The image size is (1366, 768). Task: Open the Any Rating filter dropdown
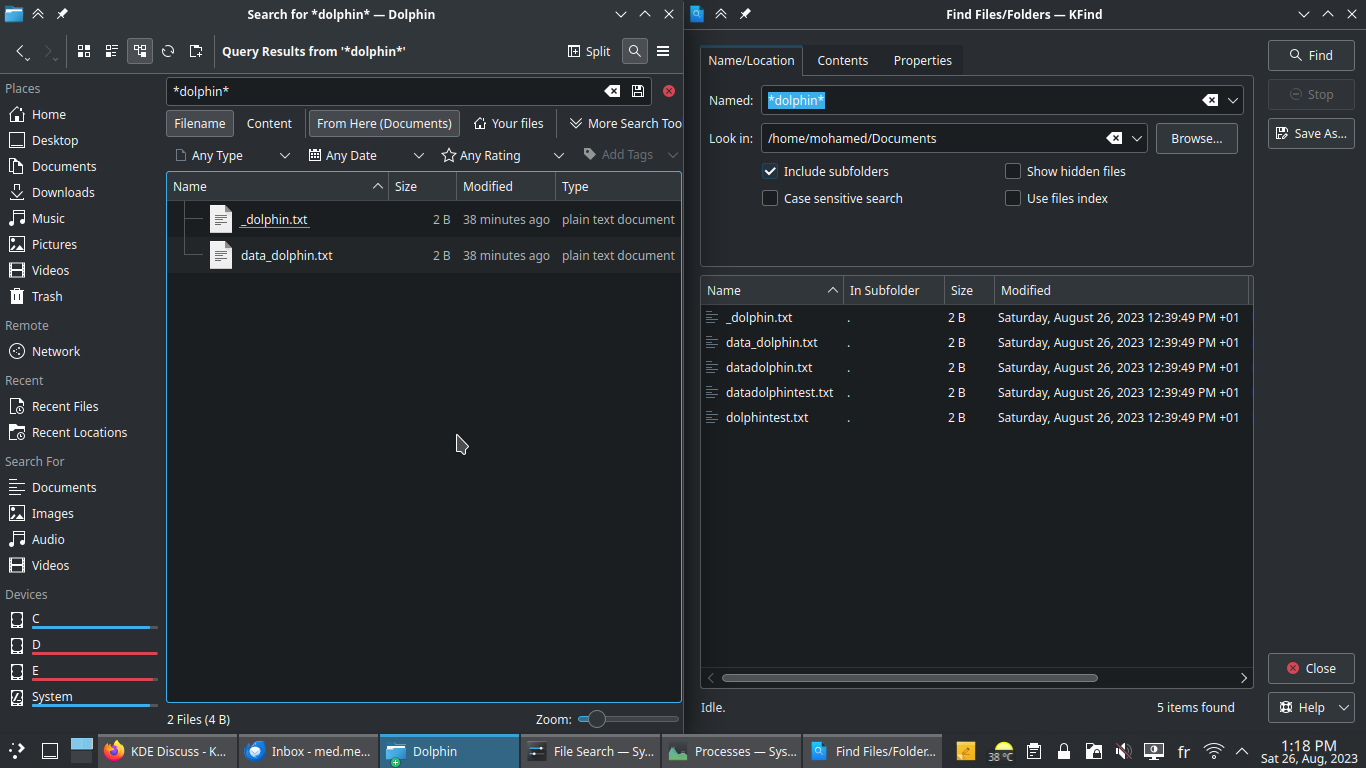(x=503, y=155)
